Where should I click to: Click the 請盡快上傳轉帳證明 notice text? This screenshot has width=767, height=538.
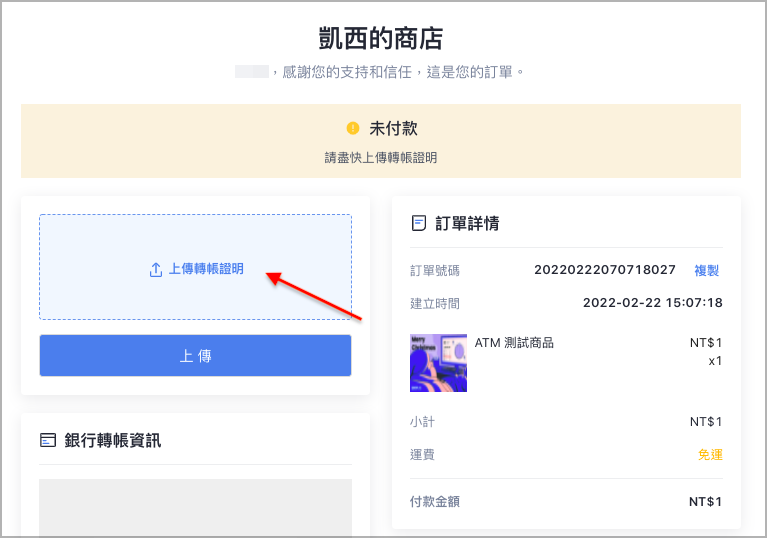pyautogui.click(x=381, y=158)
